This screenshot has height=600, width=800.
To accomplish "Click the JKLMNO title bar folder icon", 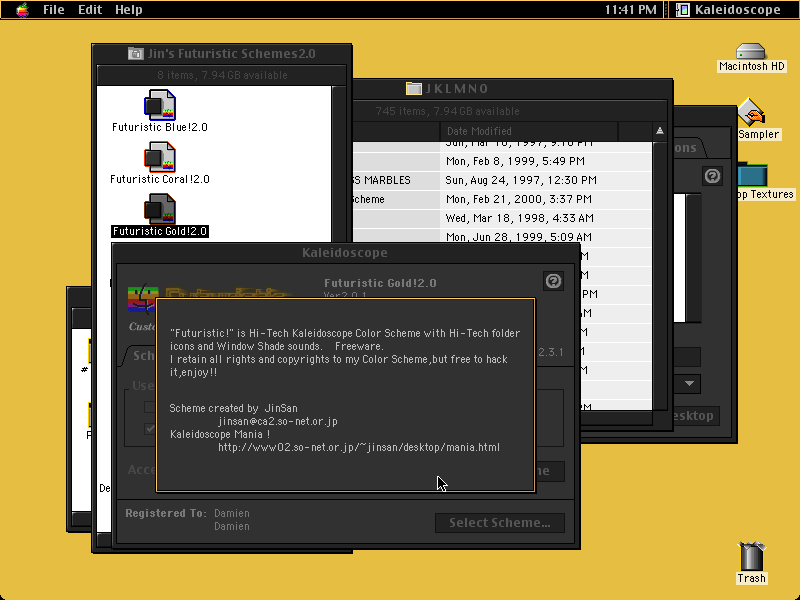I will (x=413, y=88).
